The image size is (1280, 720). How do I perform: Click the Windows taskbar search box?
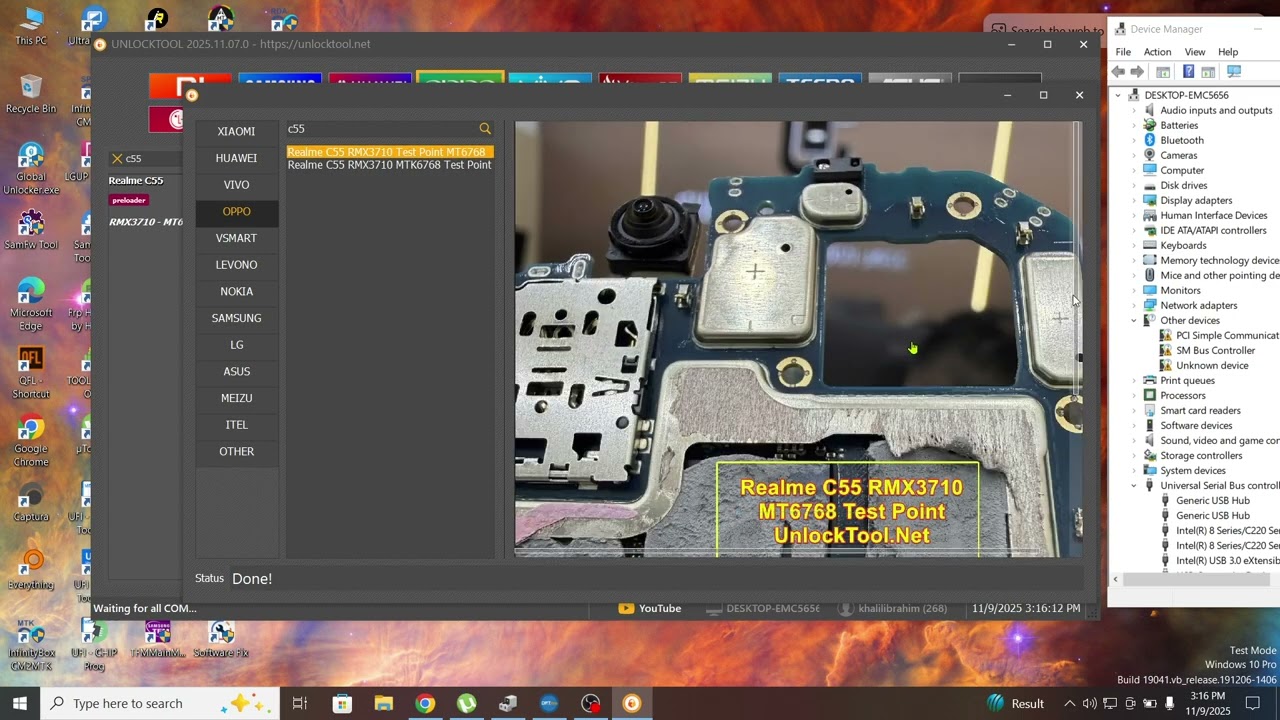tap(160, 703)
